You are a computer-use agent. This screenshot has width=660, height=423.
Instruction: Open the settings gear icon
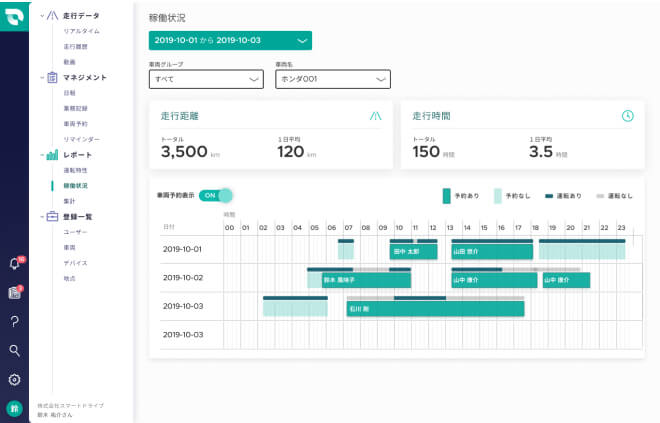[14, 380]
